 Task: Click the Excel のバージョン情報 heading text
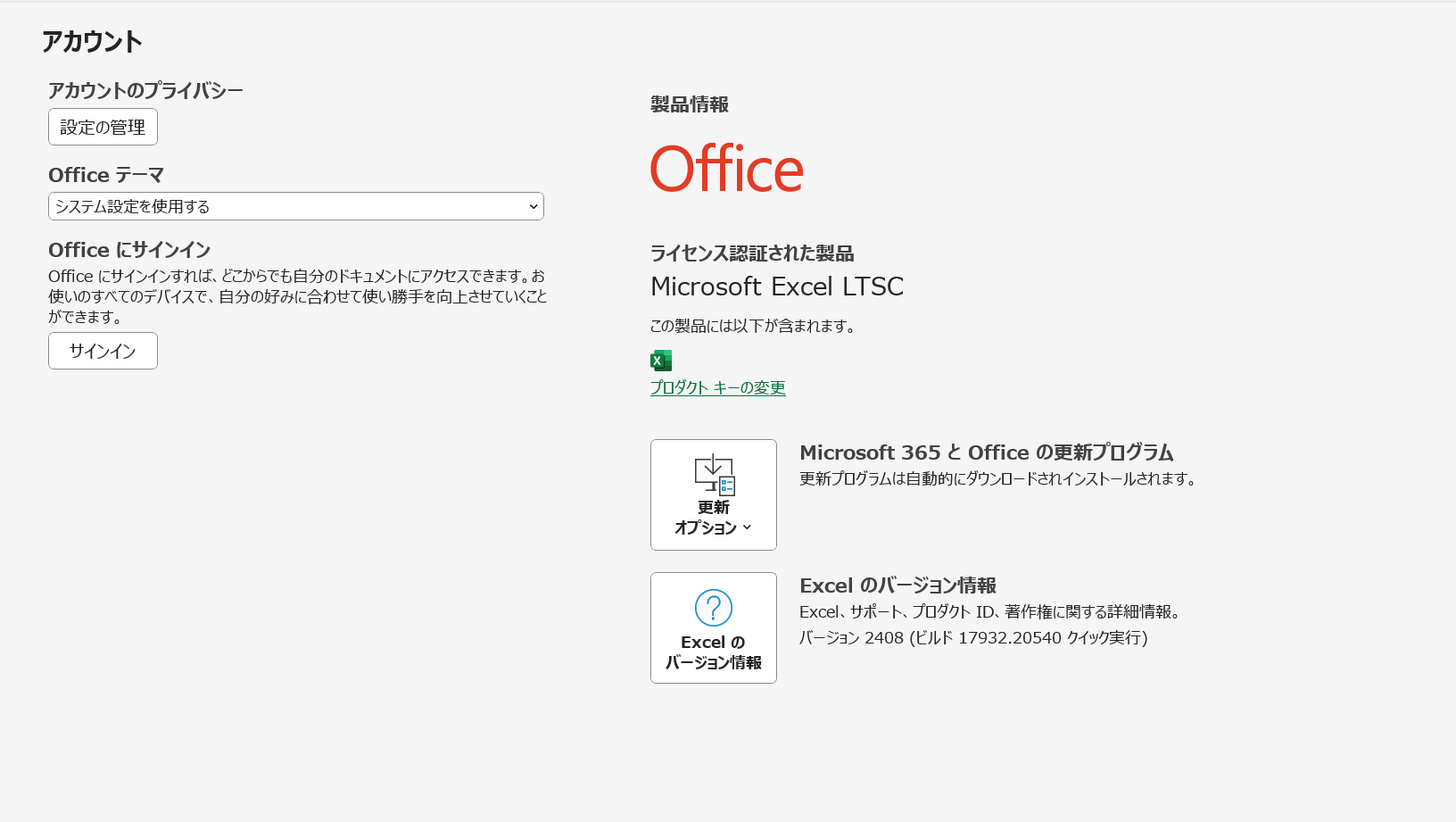[x=898, y=585]
